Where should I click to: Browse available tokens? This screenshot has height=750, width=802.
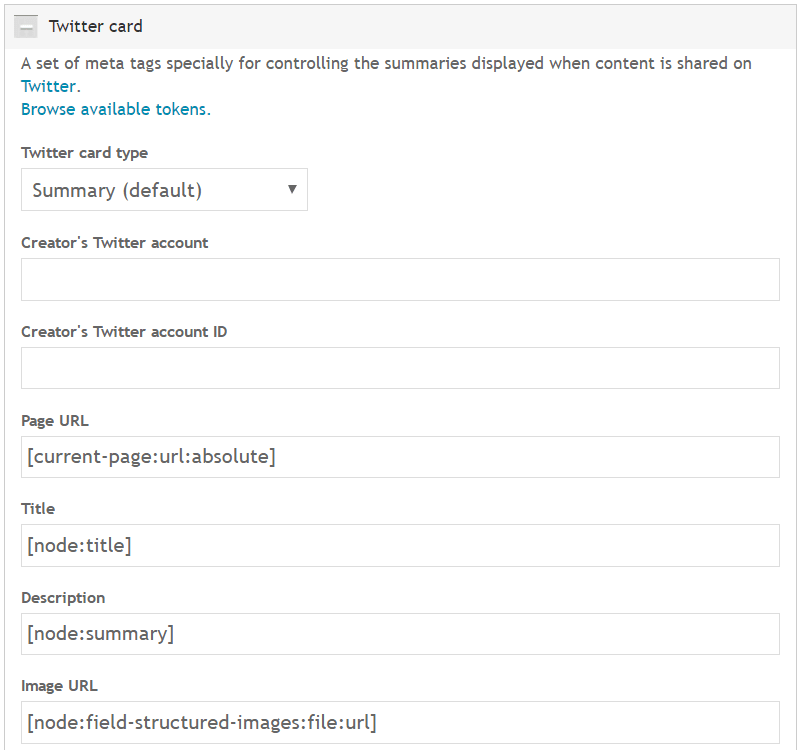coord(114,109)
